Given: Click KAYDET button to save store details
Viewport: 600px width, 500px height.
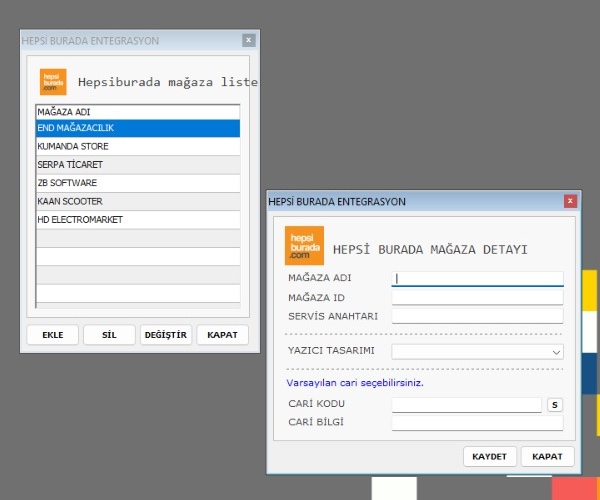Looking at the screenshot, I should [489, 457].
